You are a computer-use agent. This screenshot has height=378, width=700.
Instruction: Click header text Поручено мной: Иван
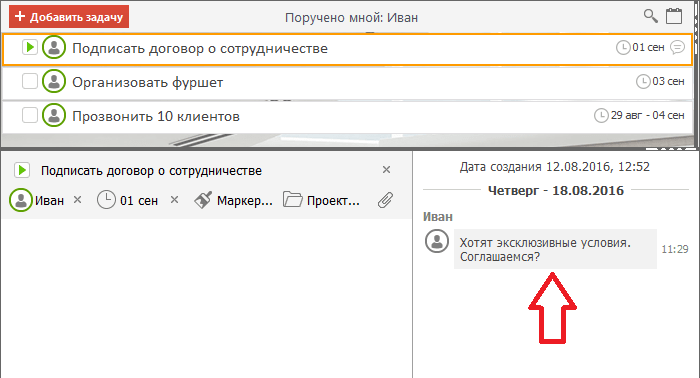pos(352,17)
